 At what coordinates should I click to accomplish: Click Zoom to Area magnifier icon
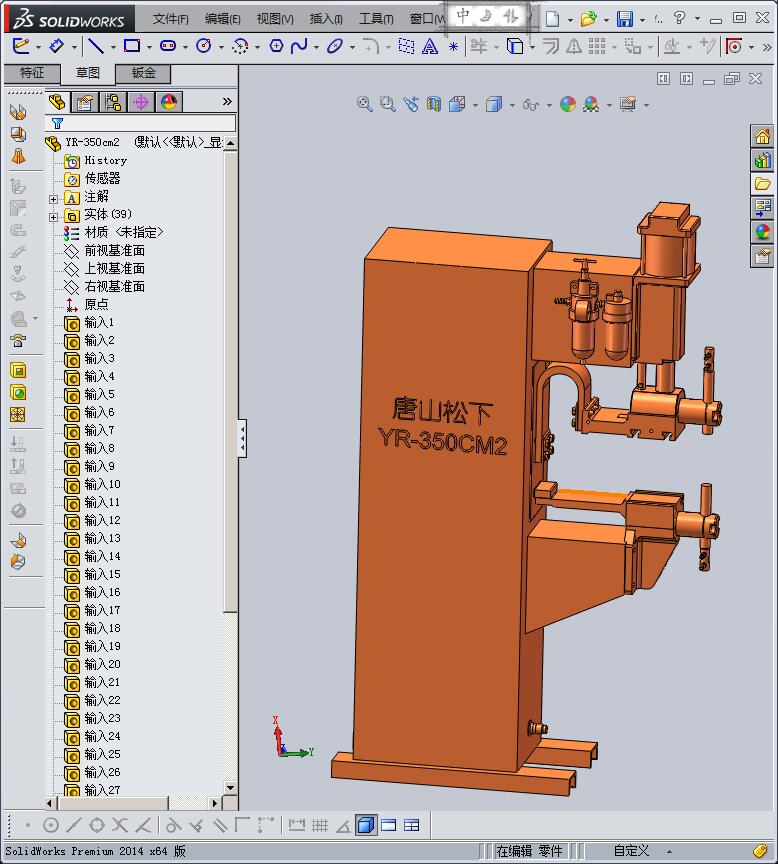[388, 104]
